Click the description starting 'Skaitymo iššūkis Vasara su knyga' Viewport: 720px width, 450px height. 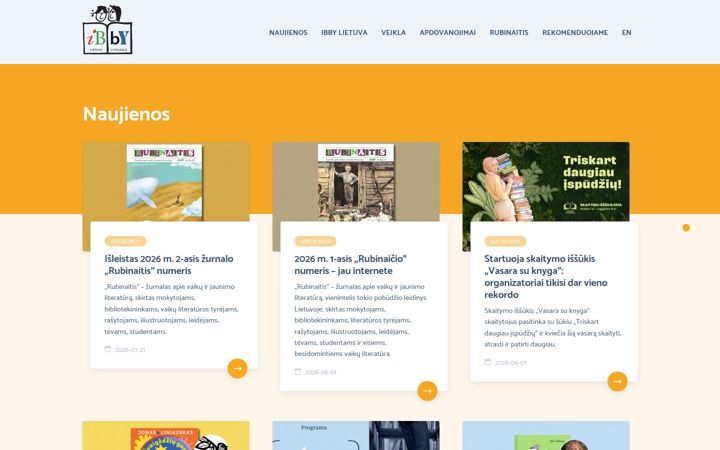point(553,327)
